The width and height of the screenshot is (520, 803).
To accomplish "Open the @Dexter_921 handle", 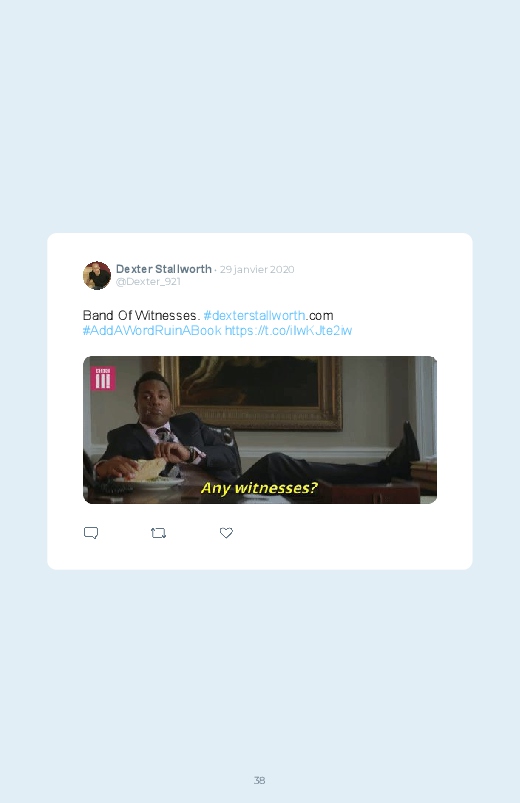I will [148, 282].
